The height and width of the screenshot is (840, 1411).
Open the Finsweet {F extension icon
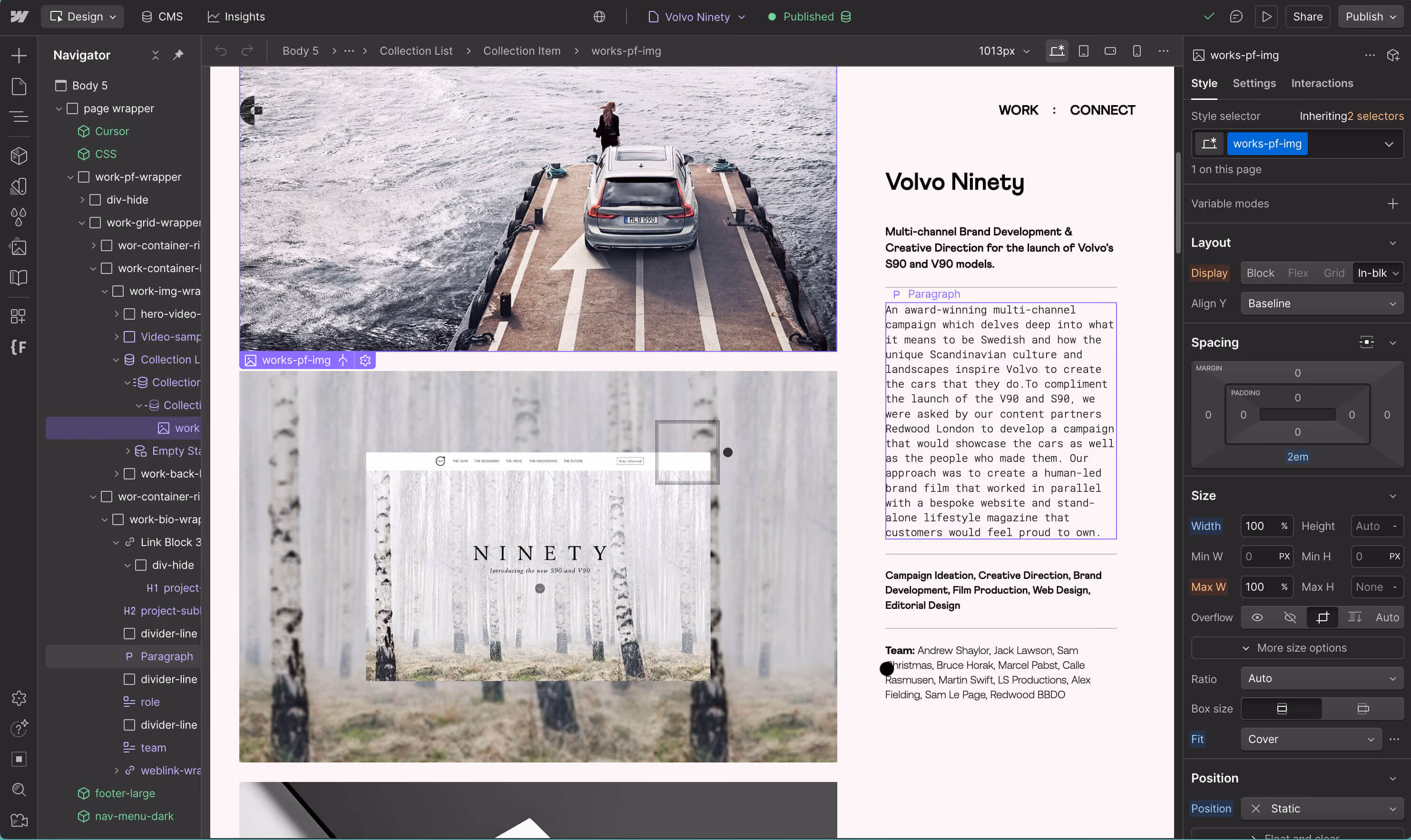19,346
